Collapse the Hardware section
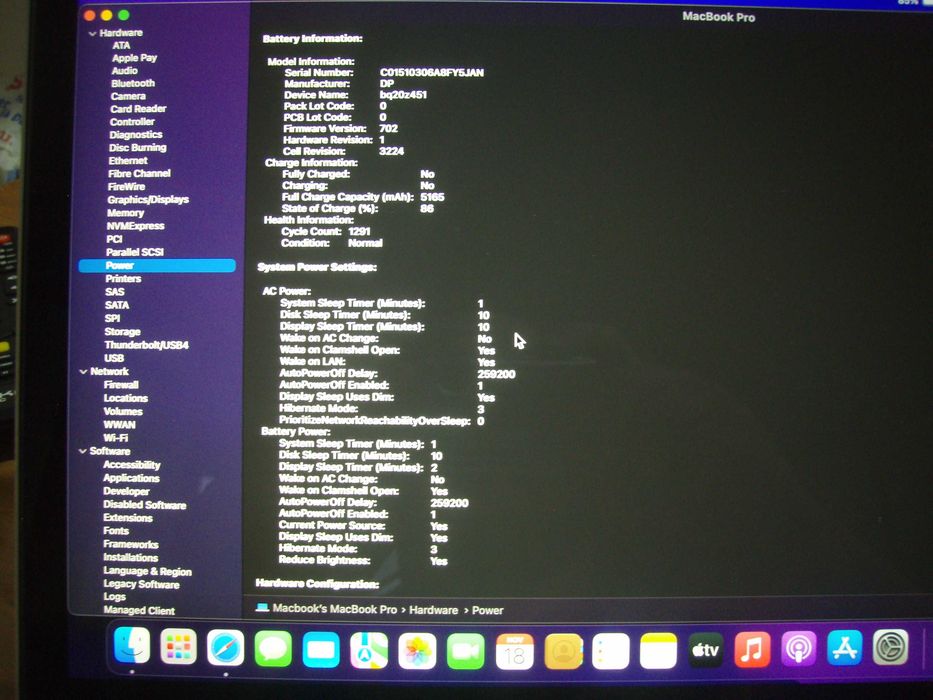Viewport: 933px width, 700px height. (x=92, y=33)
